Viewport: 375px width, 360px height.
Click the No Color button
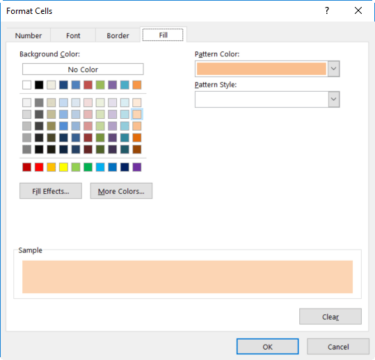[x=83, y=69]
